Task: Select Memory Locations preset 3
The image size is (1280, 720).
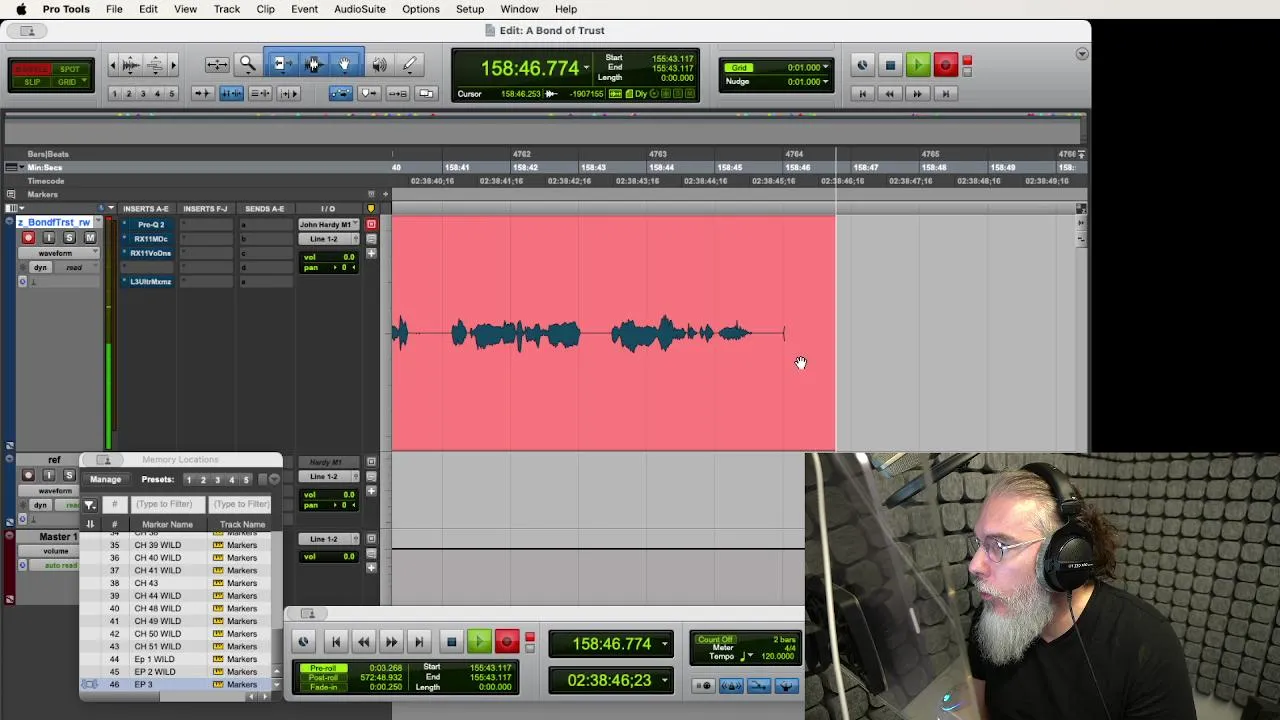Action: (217, 480)
